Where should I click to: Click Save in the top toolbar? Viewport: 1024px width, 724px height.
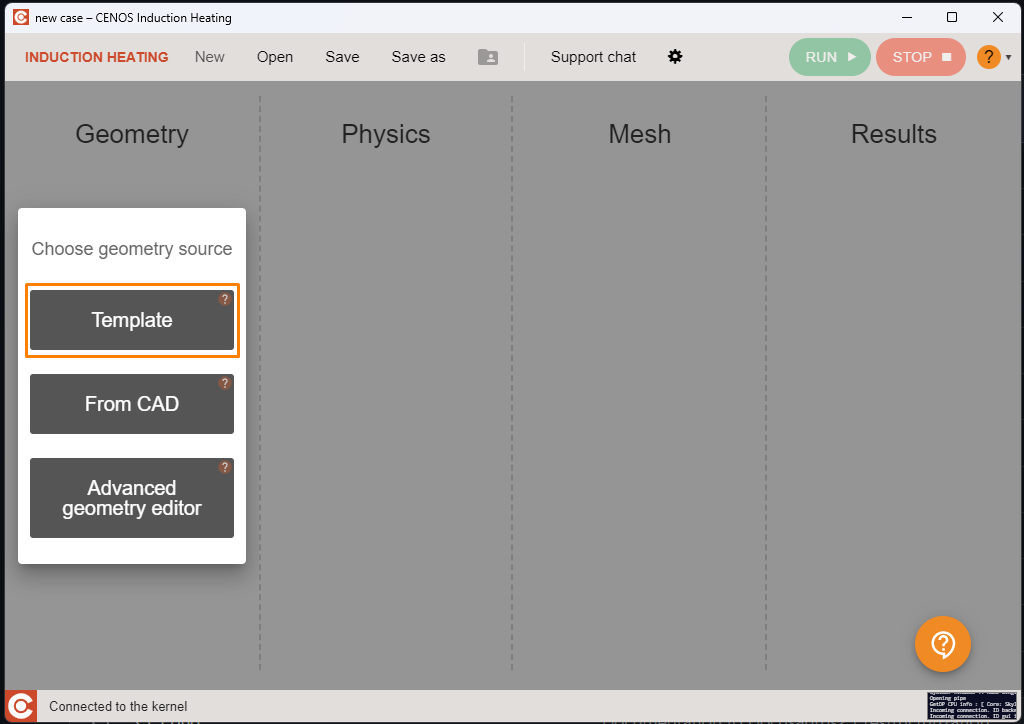click(x=342, y=57)
